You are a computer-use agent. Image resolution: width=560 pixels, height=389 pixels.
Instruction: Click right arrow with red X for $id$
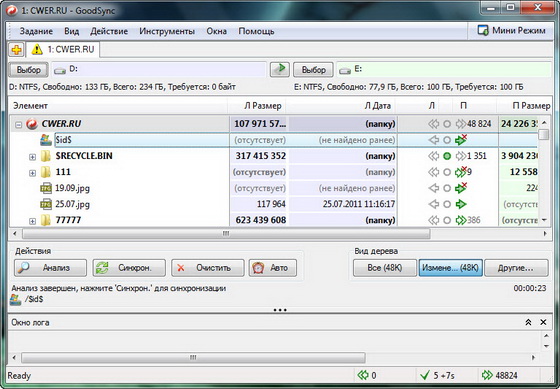pos(461,140)
